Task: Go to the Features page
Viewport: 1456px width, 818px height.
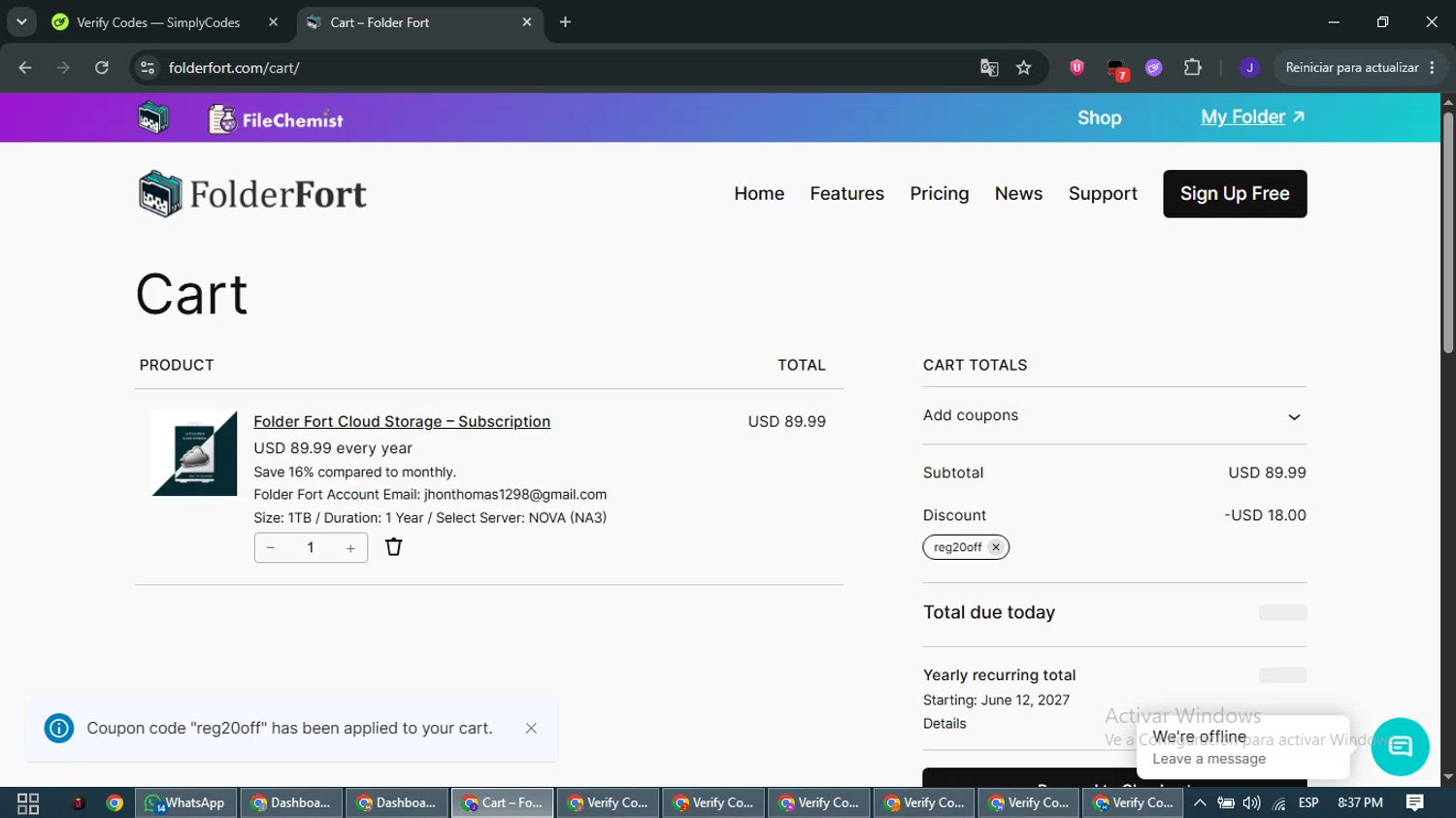Action: point(847,194)
